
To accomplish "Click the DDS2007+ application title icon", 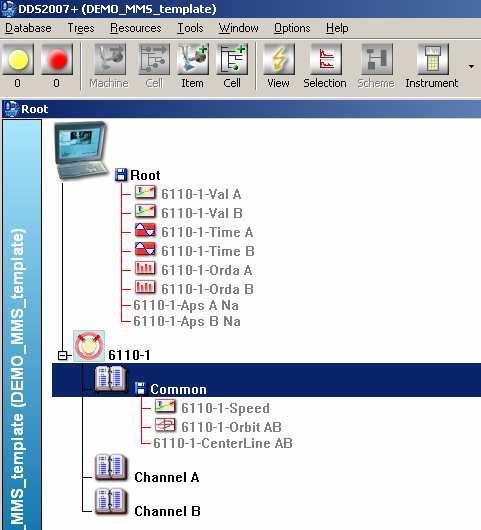I will pyautogui.click(x=8, y=9).
